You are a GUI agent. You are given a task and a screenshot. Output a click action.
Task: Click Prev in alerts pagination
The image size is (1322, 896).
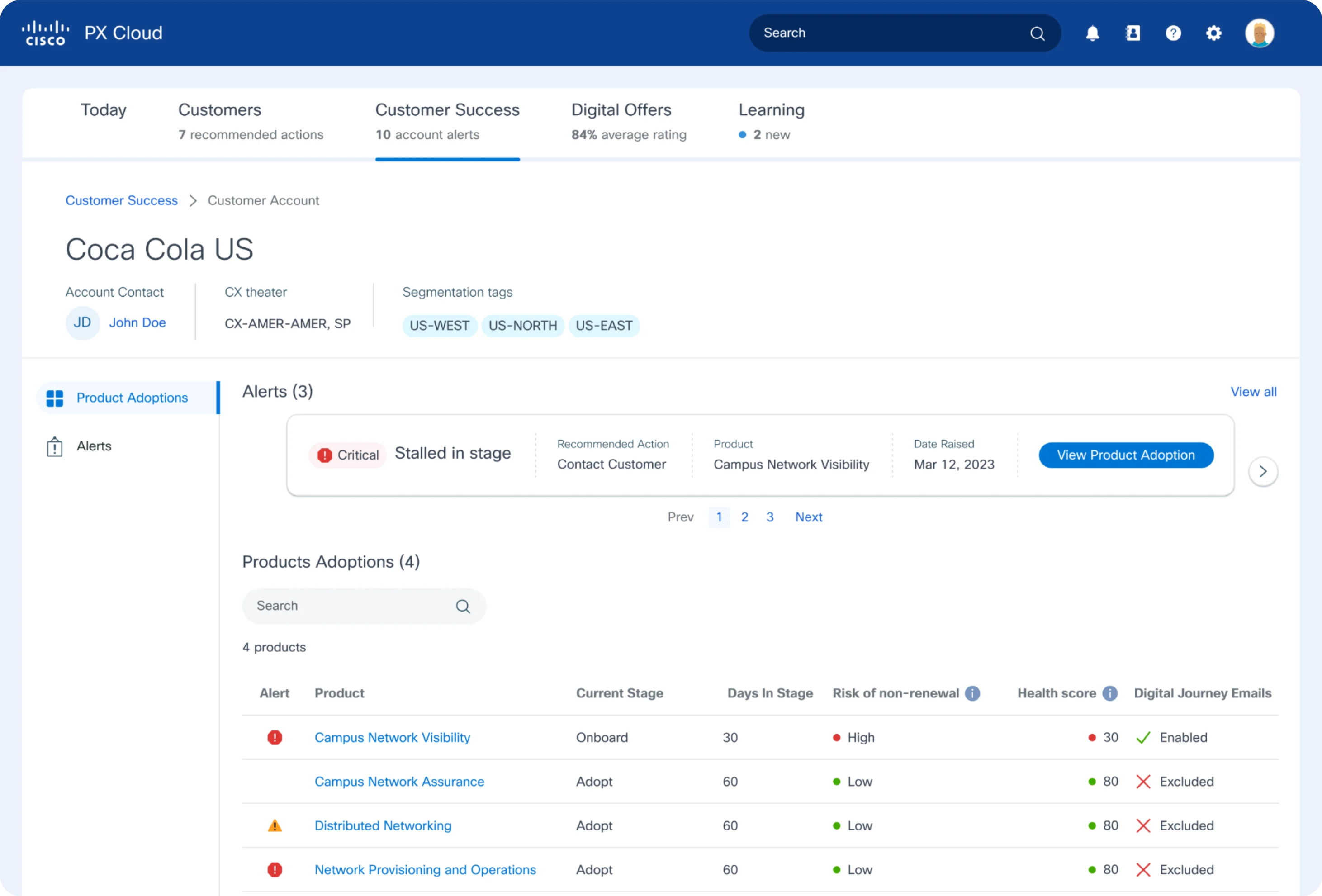tap(680, 517)
